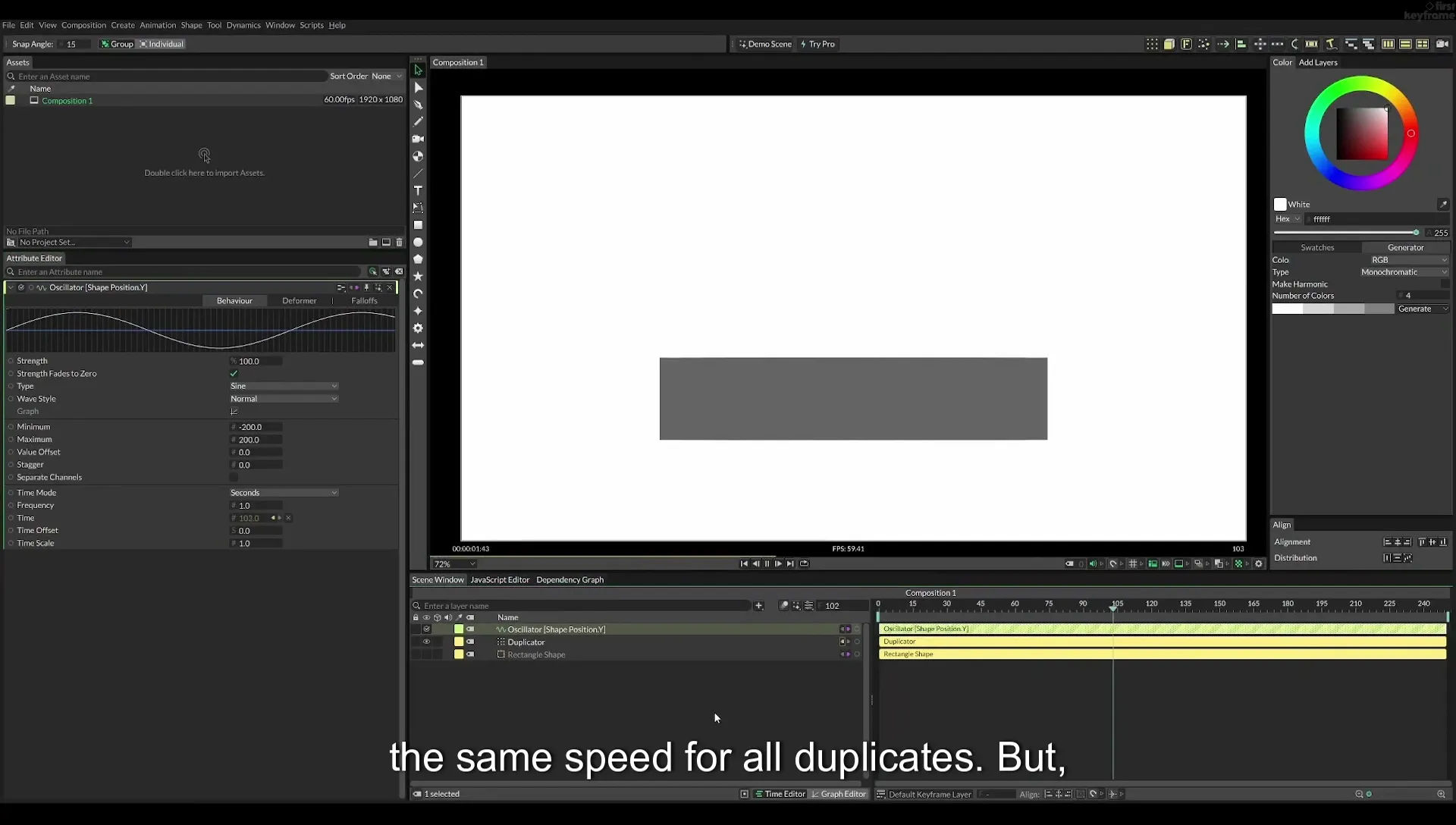Screen dimensions: 1456x825
Task: Click the alpha value slider
Action: (x=1346, y=233)
